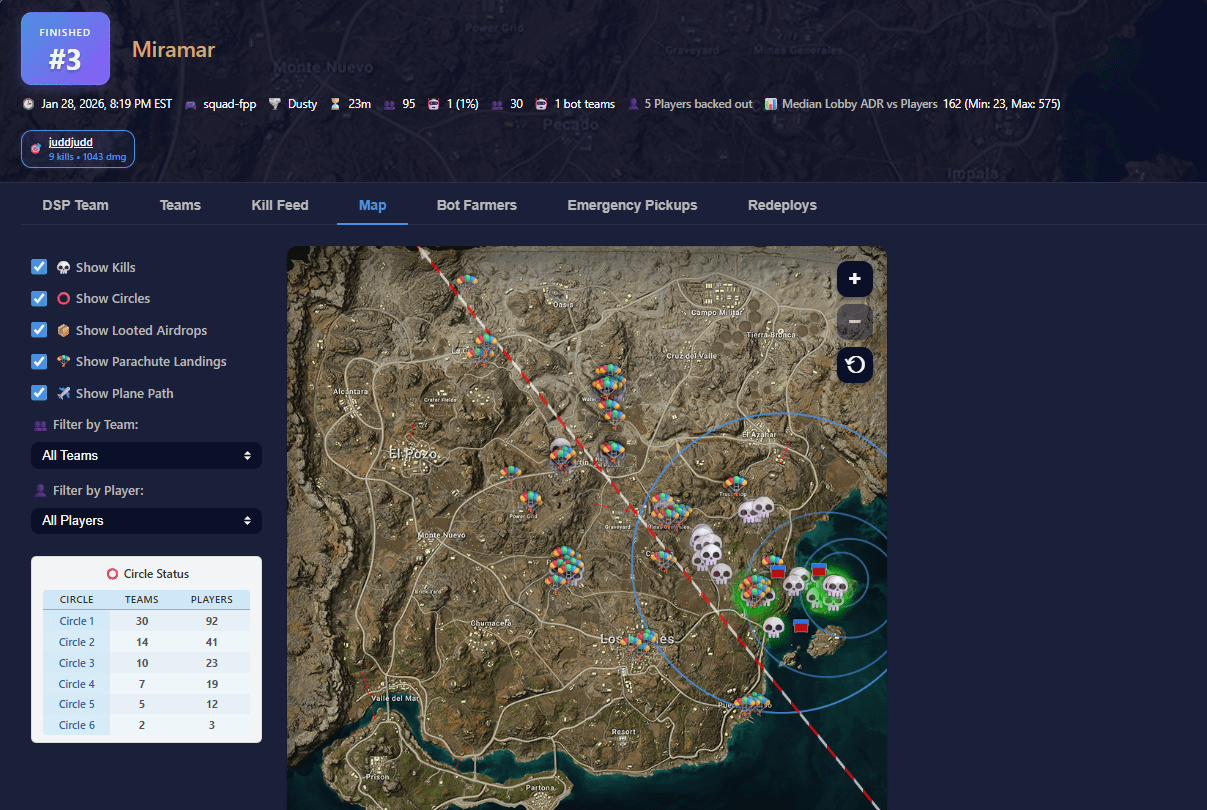1207x810 pixels.
Task: Disable Show Looted Airdrops checkbox
Action: click(x=39, y=330)
